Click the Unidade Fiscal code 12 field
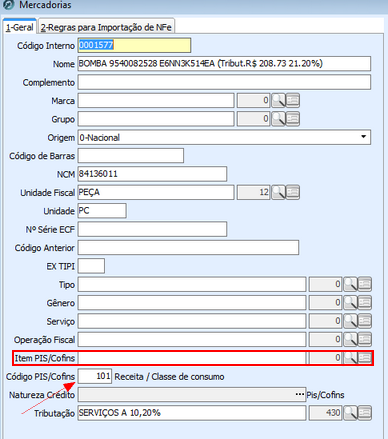The height and width of the screenshot is (439, 388). pos(253,192)
